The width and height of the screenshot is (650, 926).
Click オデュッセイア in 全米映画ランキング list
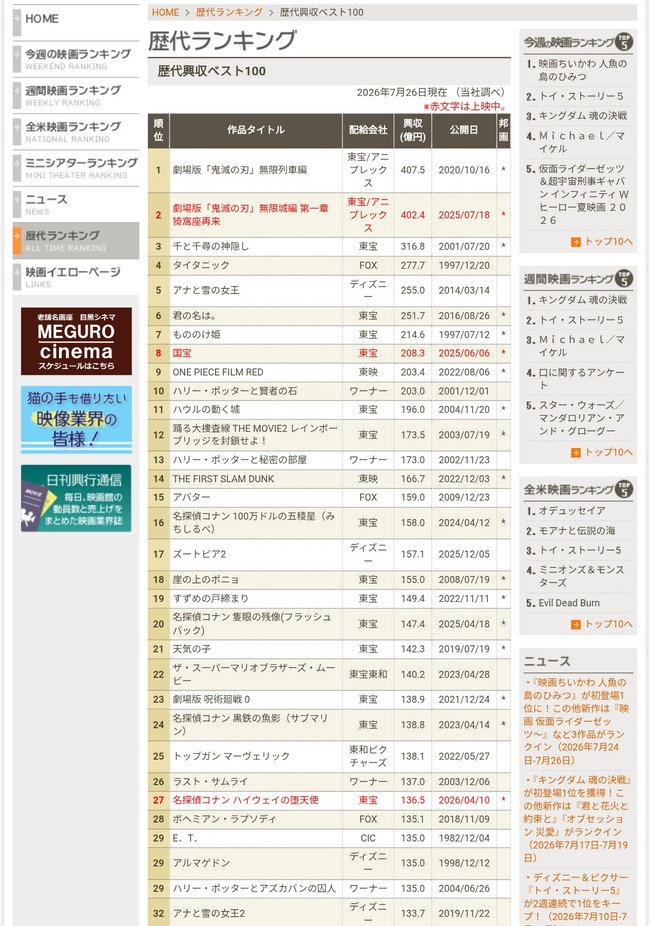click(x=572, y=511)
